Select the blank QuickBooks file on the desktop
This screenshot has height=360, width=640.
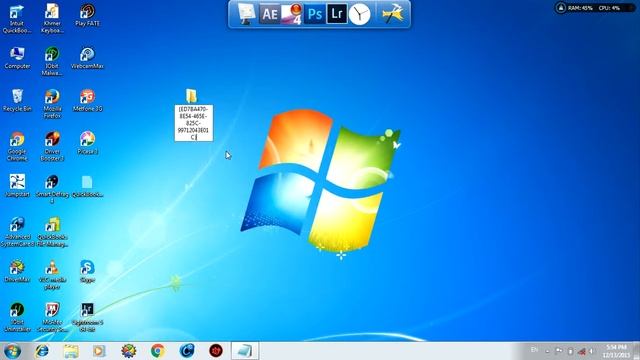tap(87, 186)
